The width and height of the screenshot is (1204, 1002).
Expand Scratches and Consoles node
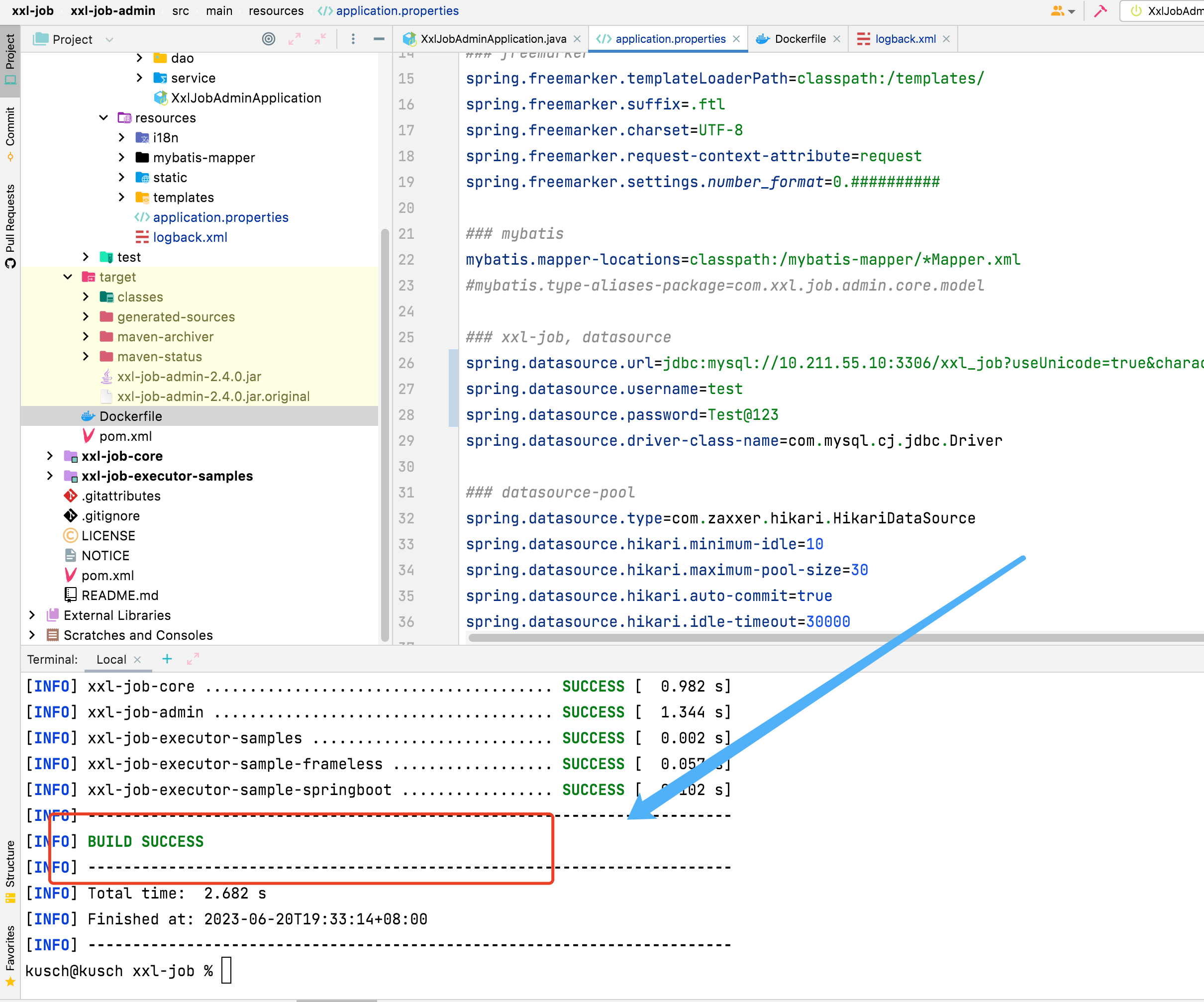tap(32, 634)
